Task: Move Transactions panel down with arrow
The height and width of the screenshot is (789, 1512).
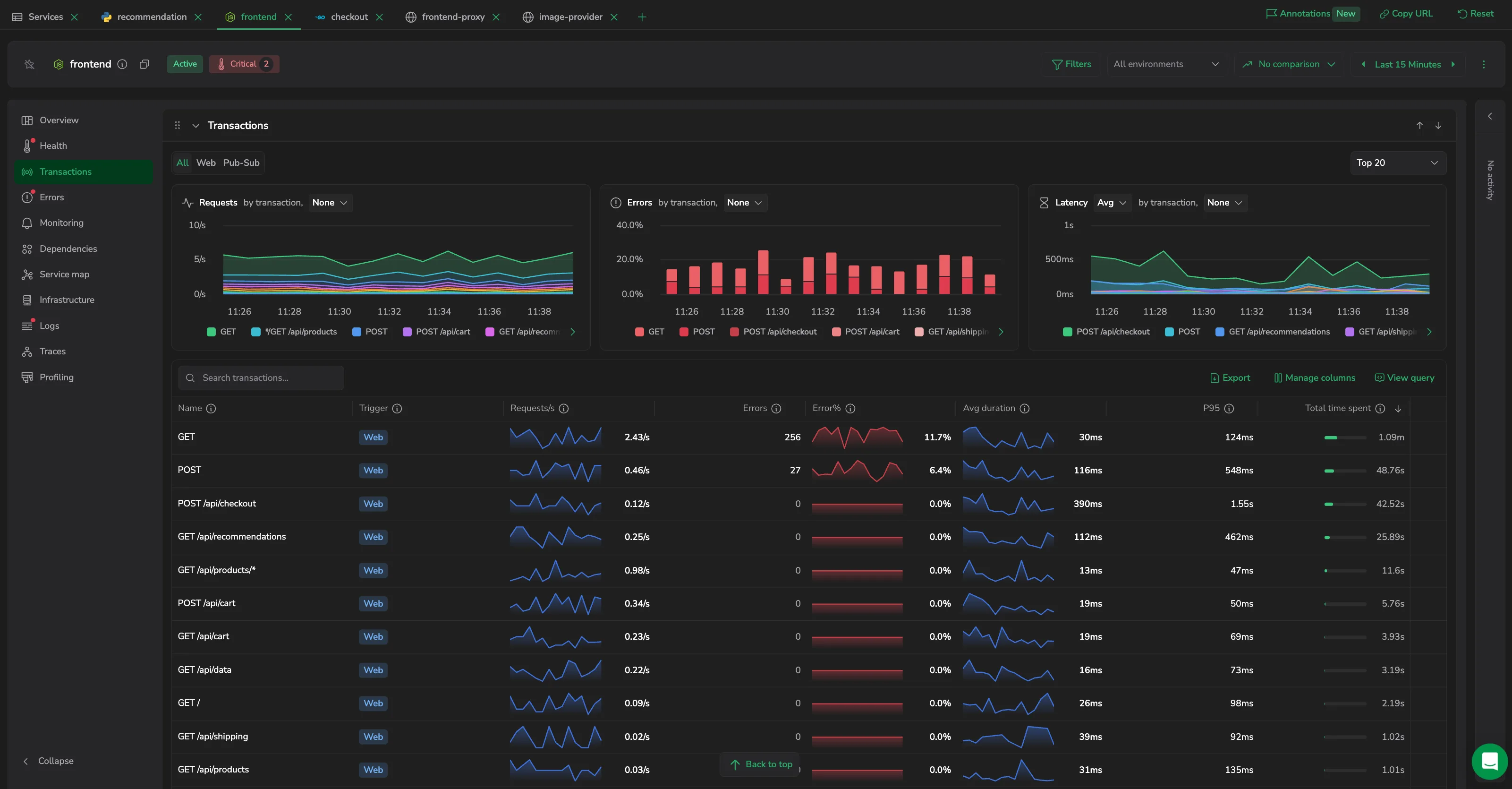Action: (1438, 125)
